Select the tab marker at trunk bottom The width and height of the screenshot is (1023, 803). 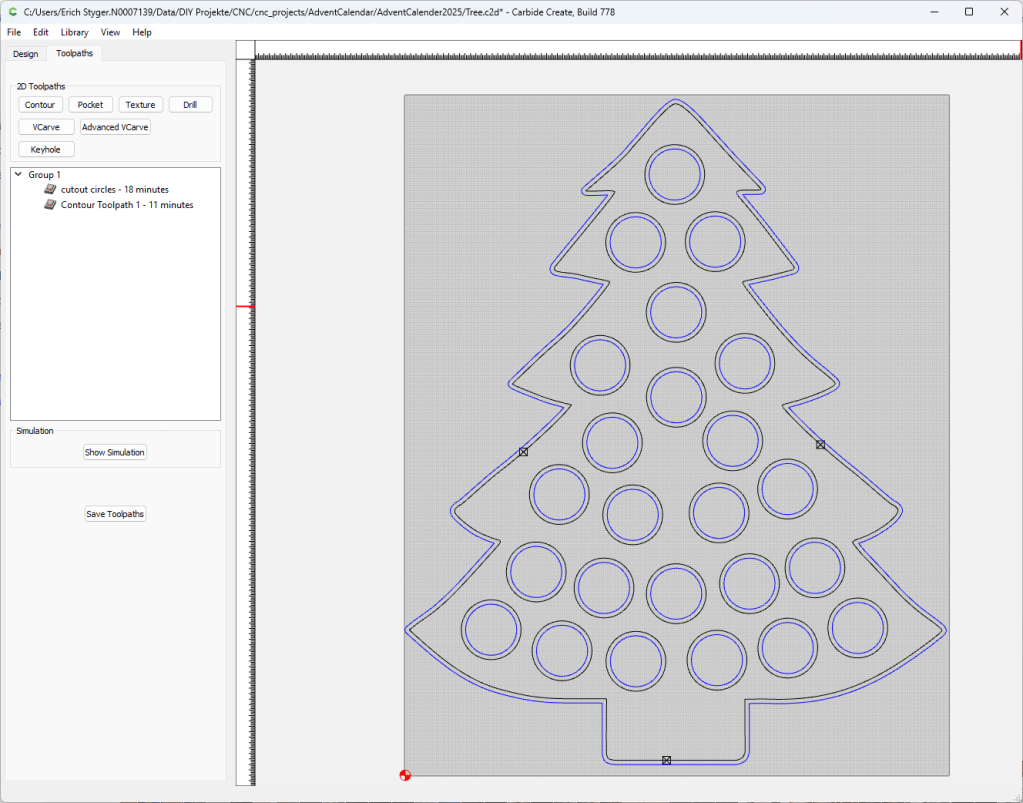(666, 761)
